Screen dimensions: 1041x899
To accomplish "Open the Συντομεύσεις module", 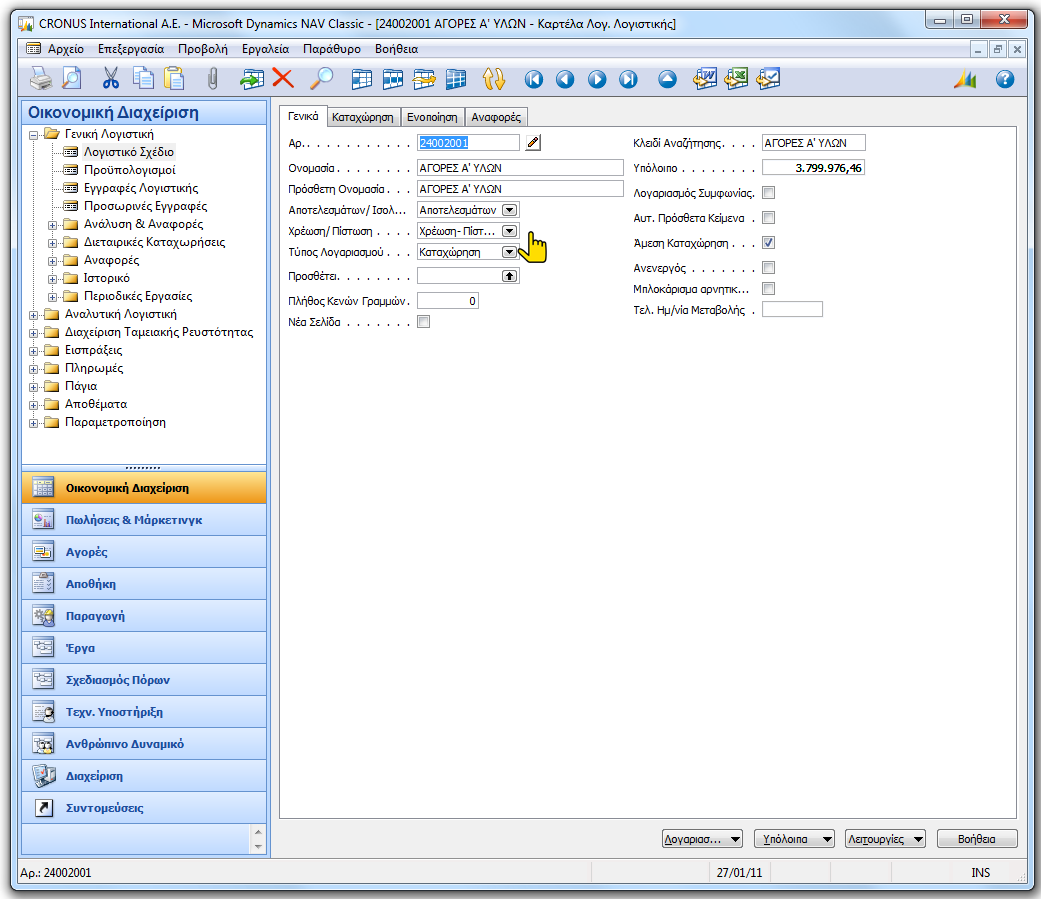I will 144,808.
